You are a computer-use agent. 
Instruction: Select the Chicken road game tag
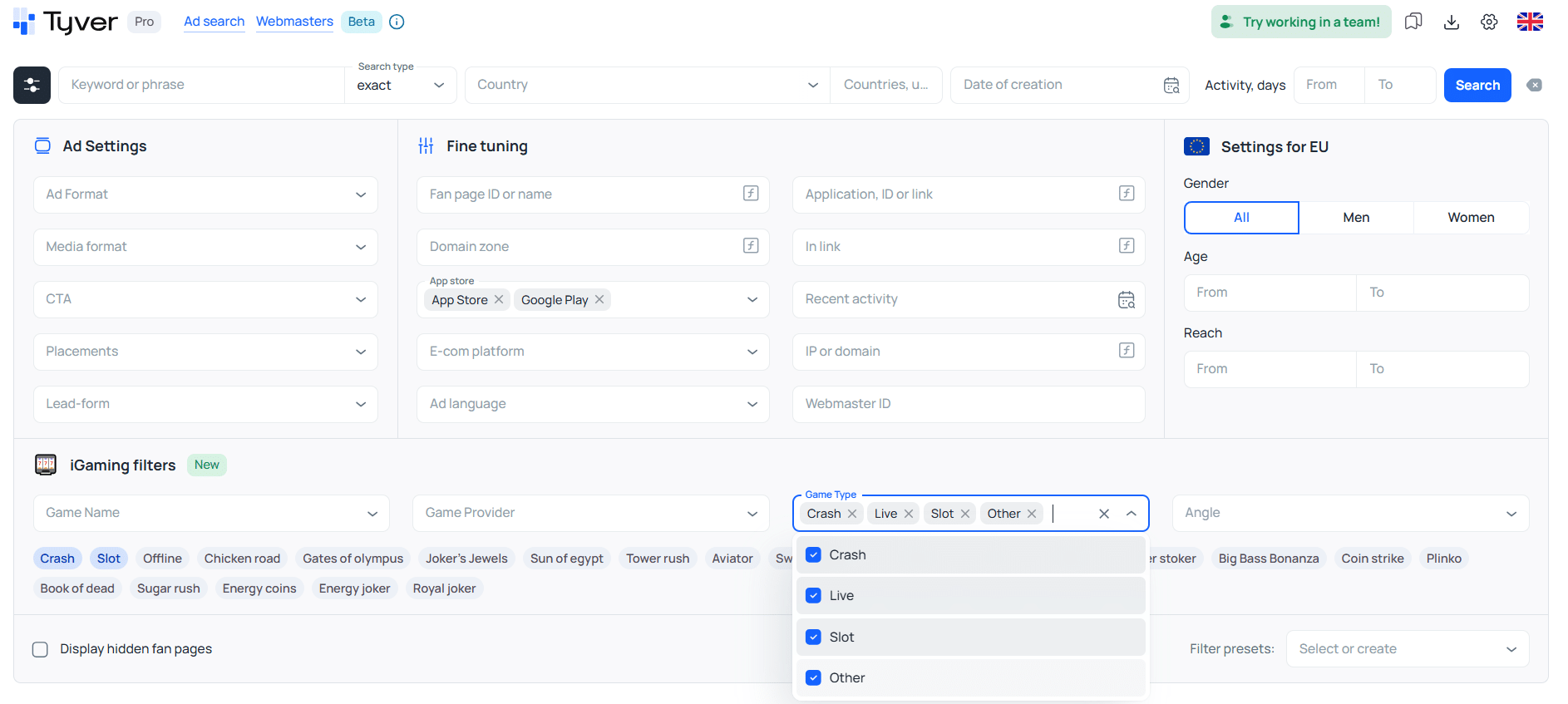242,559
